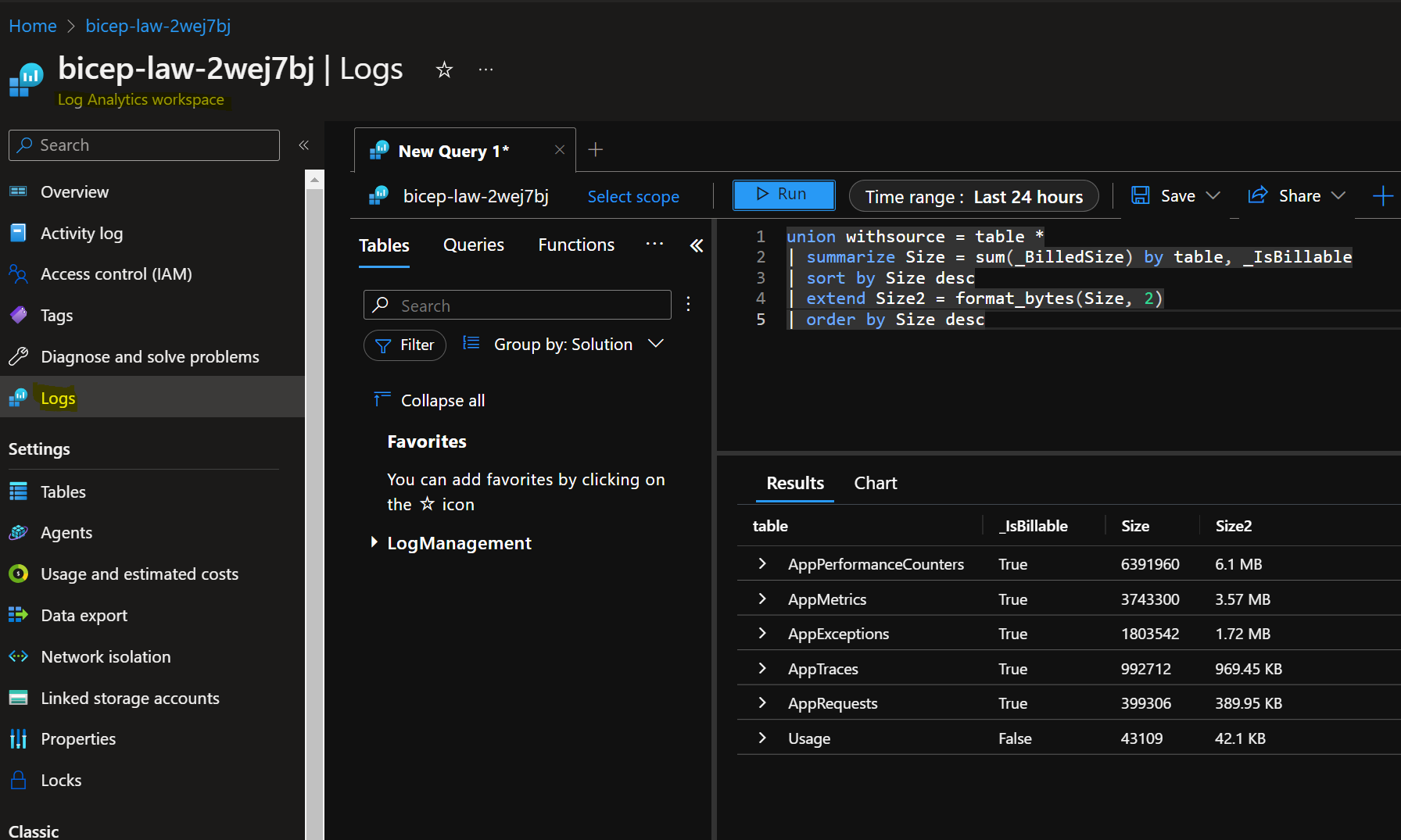This screenshot has width=1401, height=840.
Task: Change the Time range setting
Action: click(x=973, y=197)
